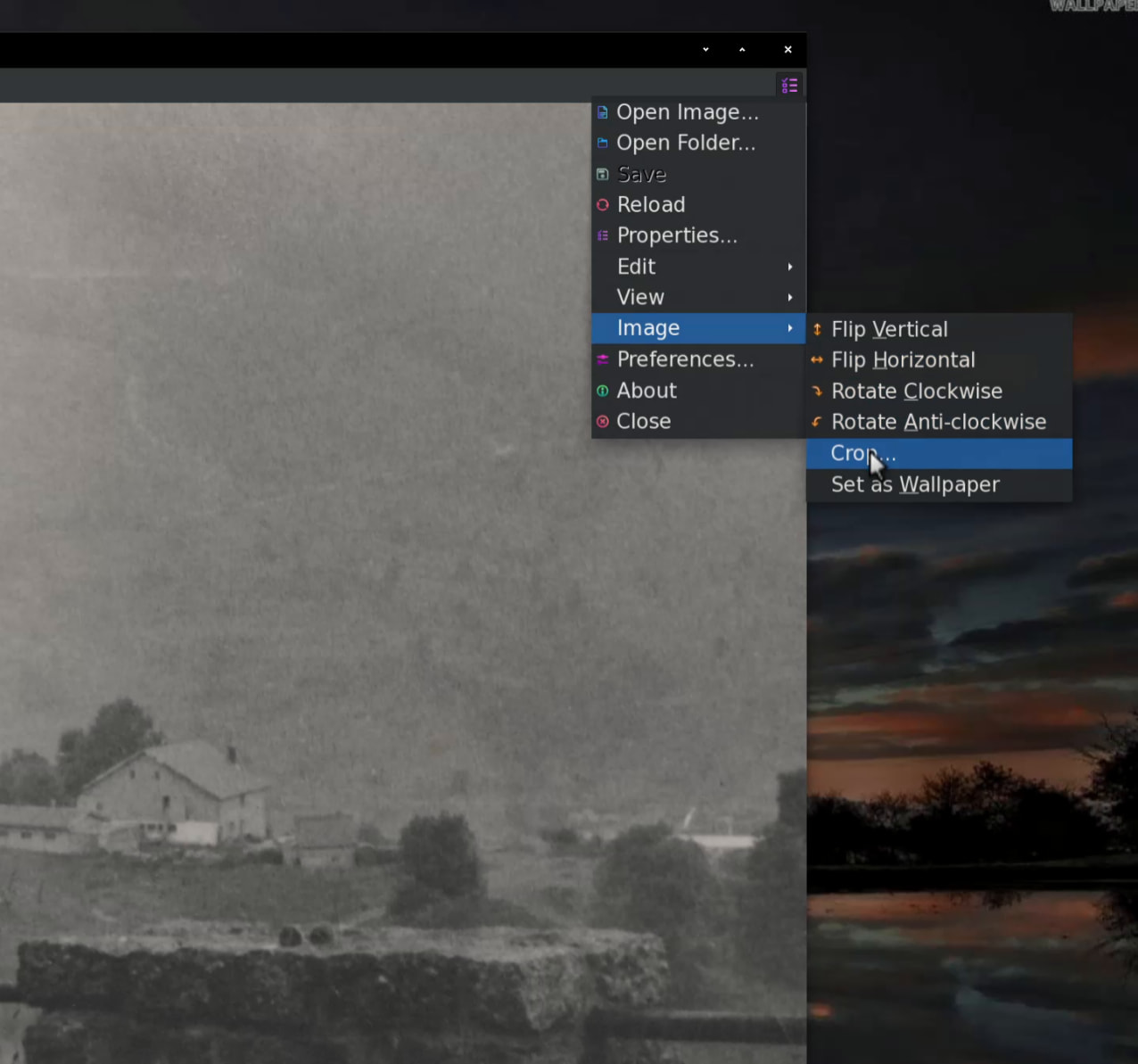Open the hamburger menu button in toolbar

pyautogui.click(x=789, y=86)
